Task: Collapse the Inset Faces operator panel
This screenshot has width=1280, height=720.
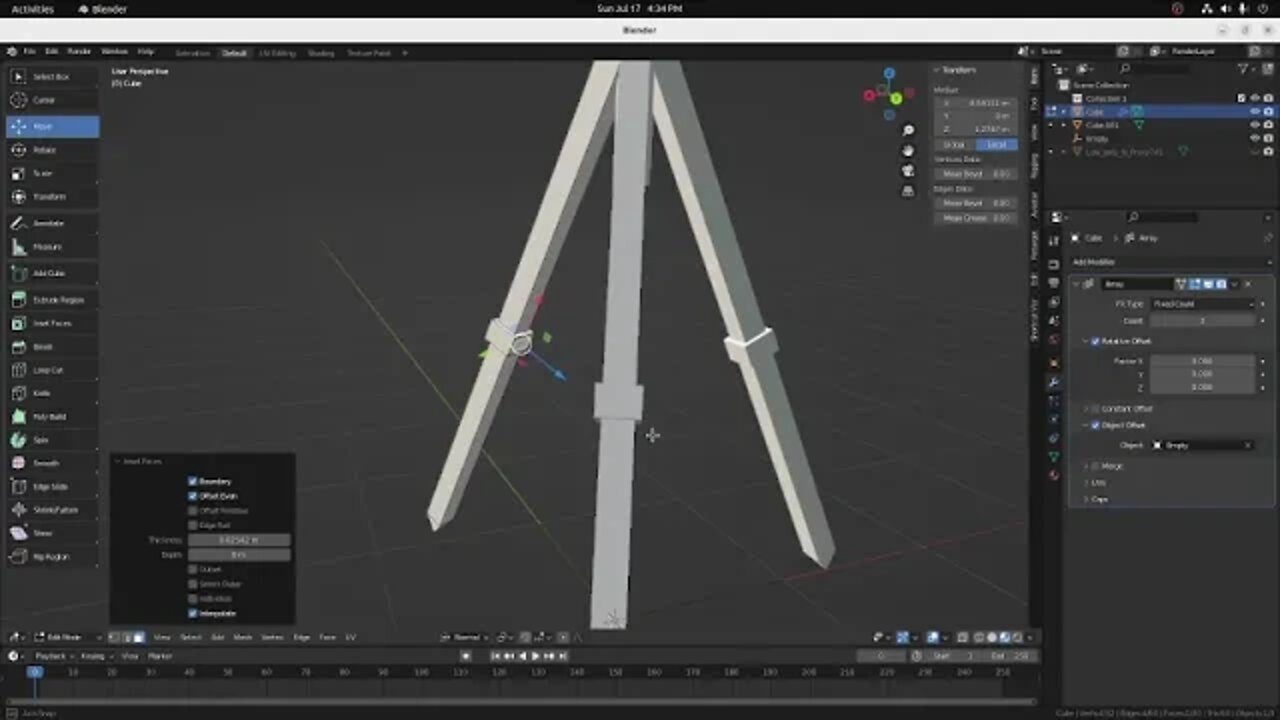Action: coord(118,461)
